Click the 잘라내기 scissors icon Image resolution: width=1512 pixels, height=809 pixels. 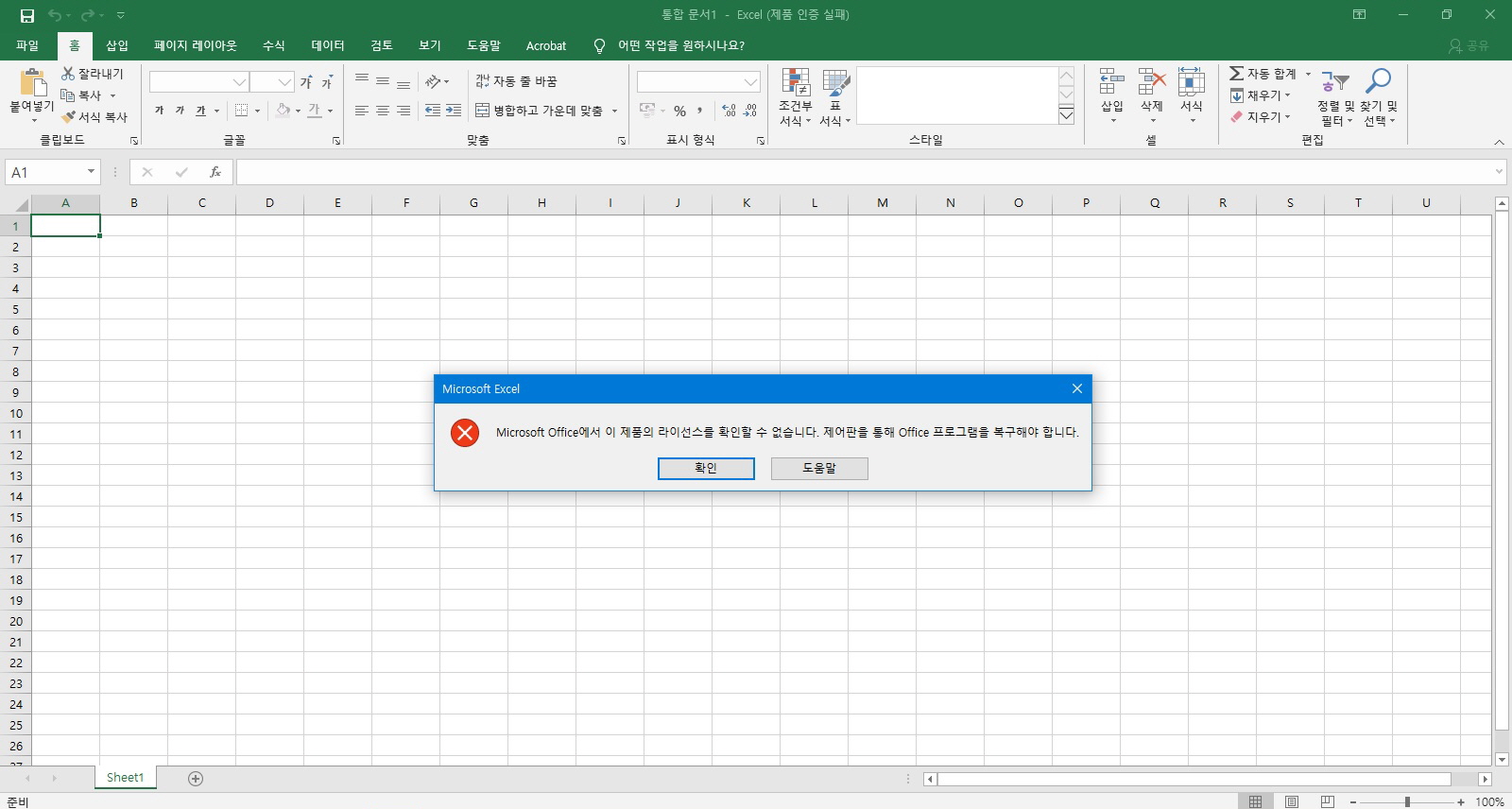click(x=68, y=73)
